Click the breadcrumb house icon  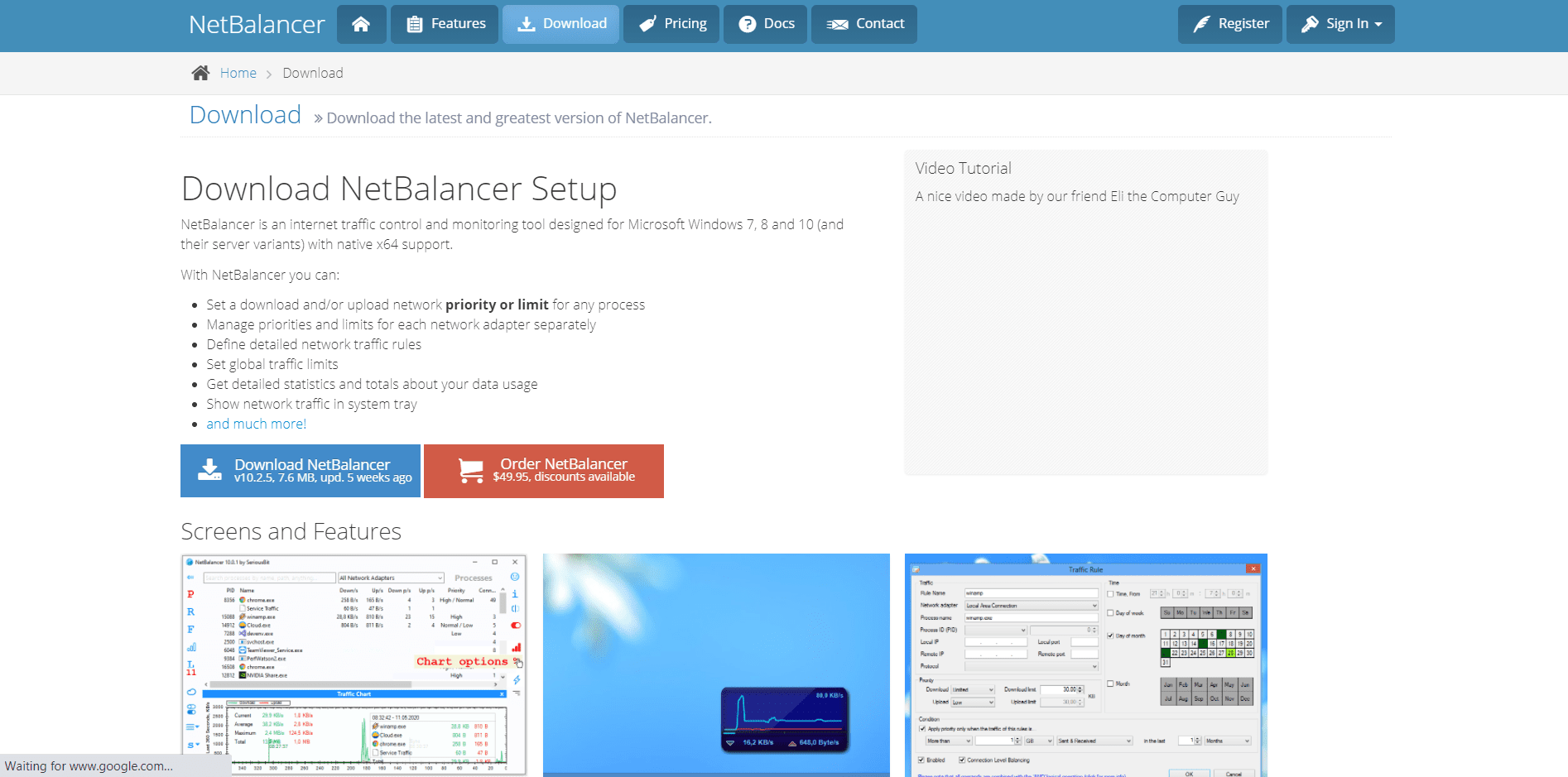(x=200, y=73)
